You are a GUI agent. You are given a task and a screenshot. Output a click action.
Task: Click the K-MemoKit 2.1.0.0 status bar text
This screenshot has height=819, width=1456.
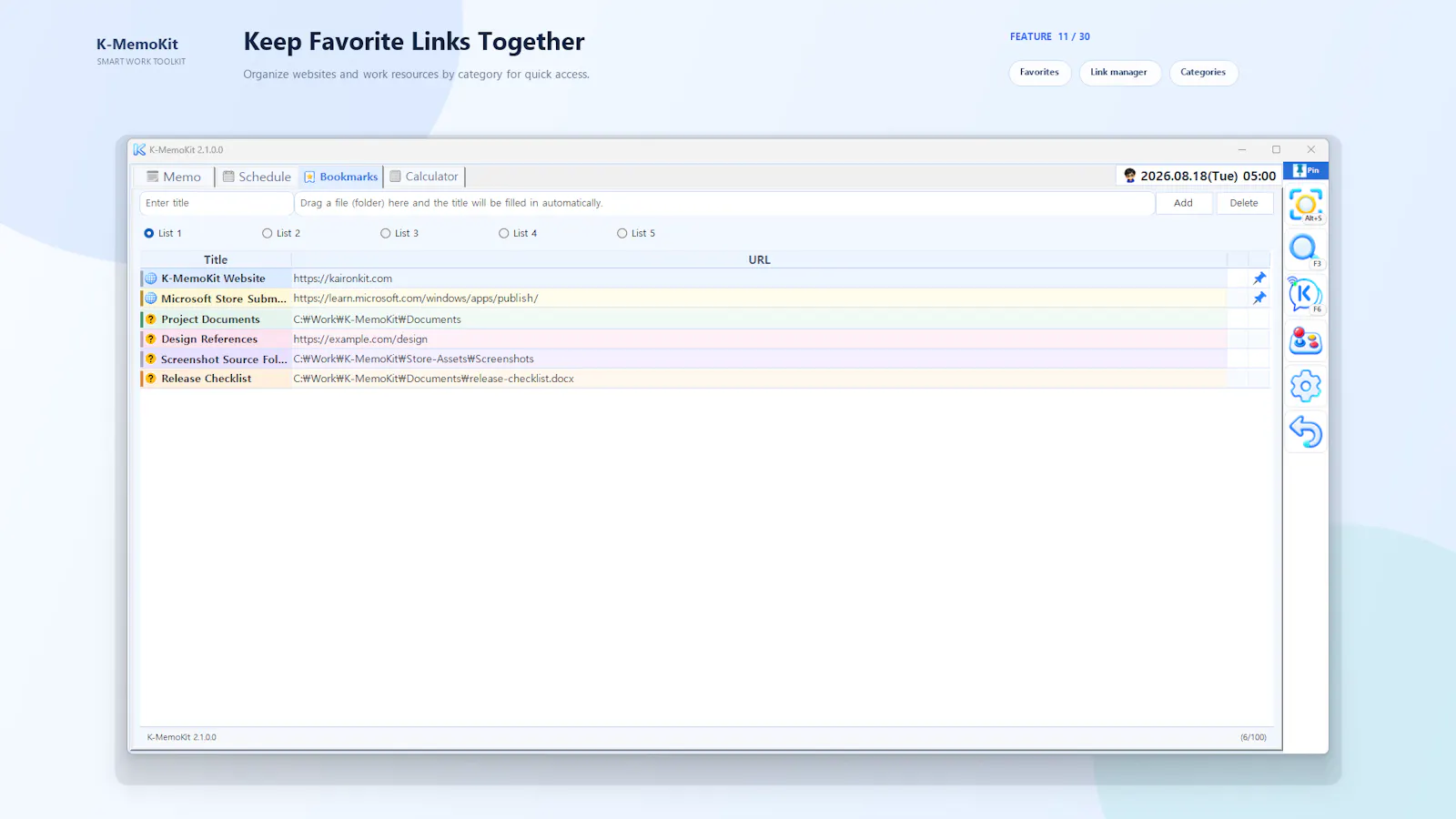(182, 737)
